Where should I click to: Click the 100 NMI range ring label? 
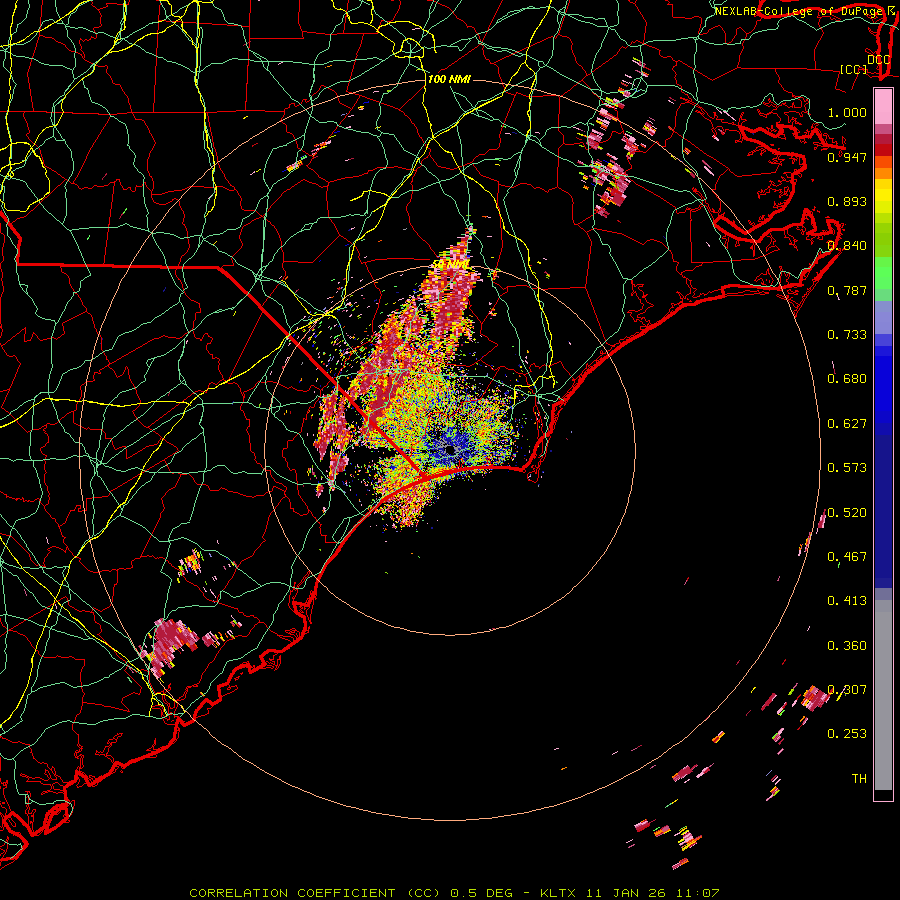coord(449,79)
